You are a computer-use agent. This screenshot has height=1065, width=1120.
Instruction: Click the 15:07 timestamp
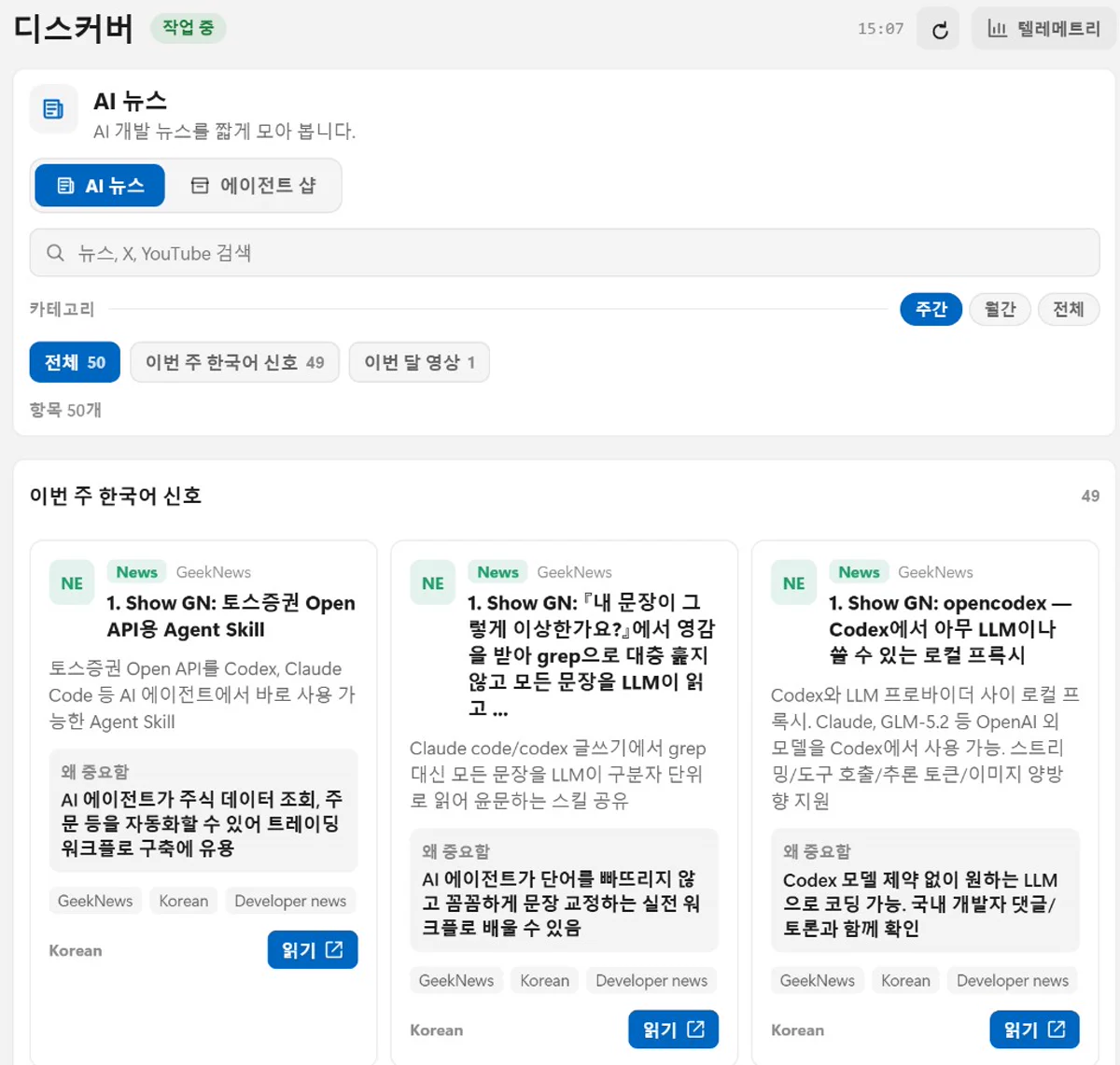pyautogui.click(x=880, y=29)
